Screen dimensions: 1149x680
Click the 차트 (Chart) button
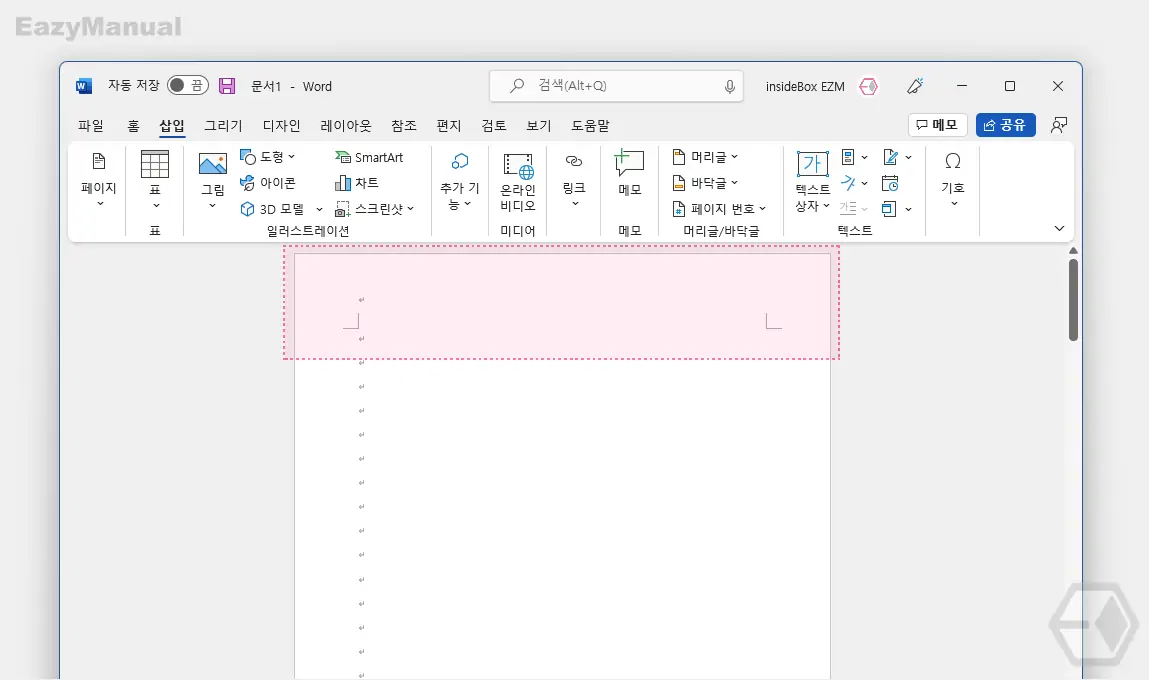click(x=357, y=182)
